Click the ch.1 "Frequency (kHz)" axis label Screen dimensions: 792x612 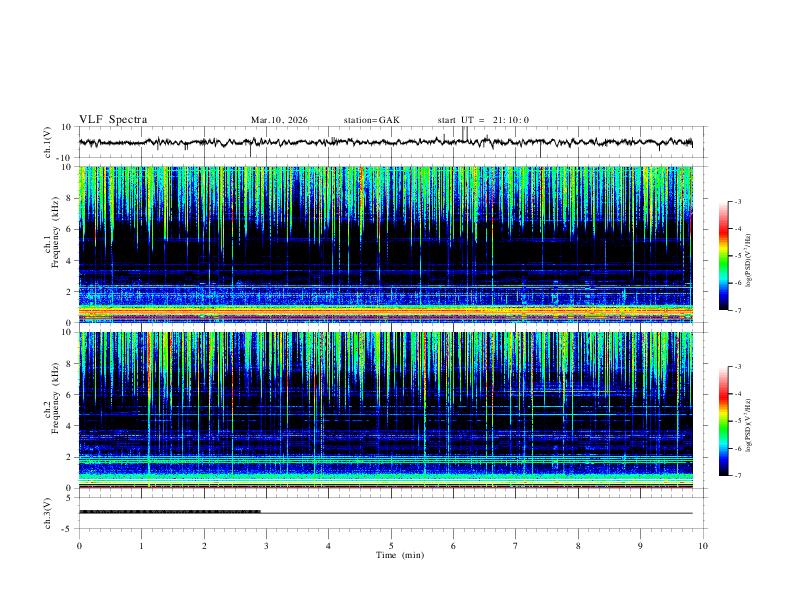pos(55,232)
